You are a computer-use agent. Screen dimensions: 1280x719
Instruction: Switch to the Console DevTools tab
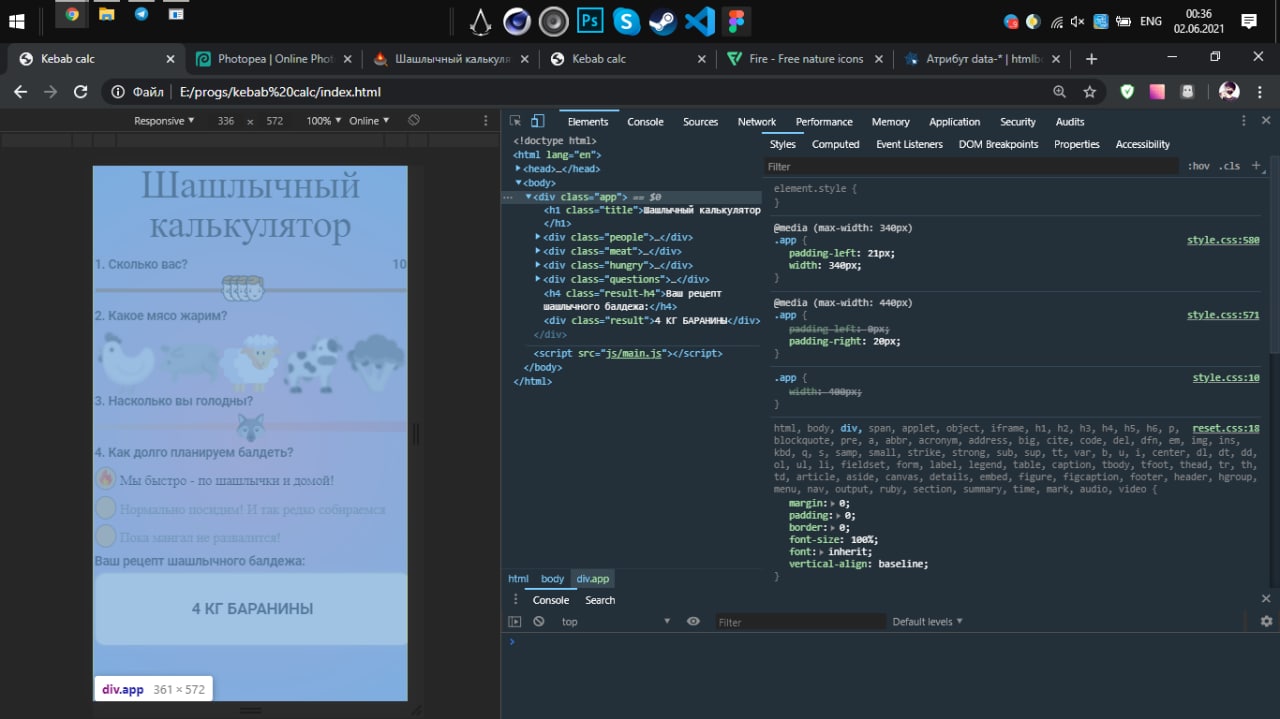tap(645, 122)
